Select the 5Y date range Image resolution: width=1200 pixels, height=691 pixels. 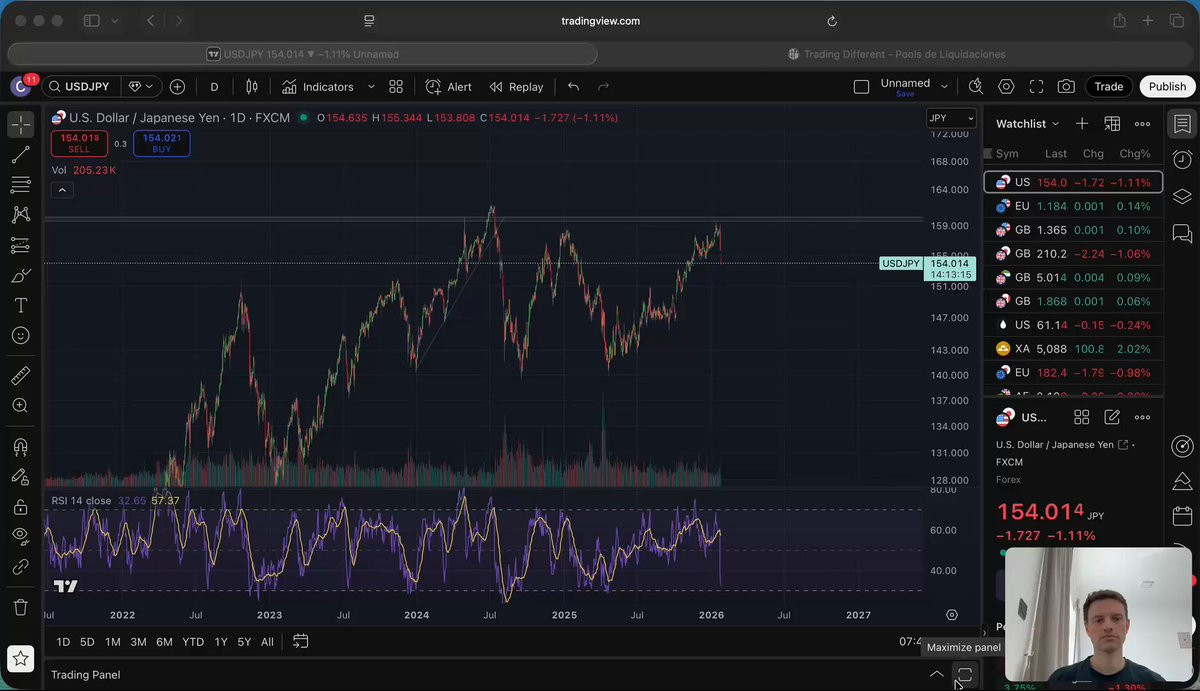click(x=244, y=642)
